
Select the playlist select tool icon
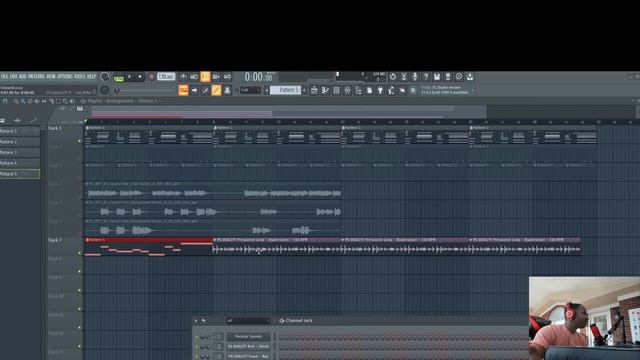tap(58, 101)
